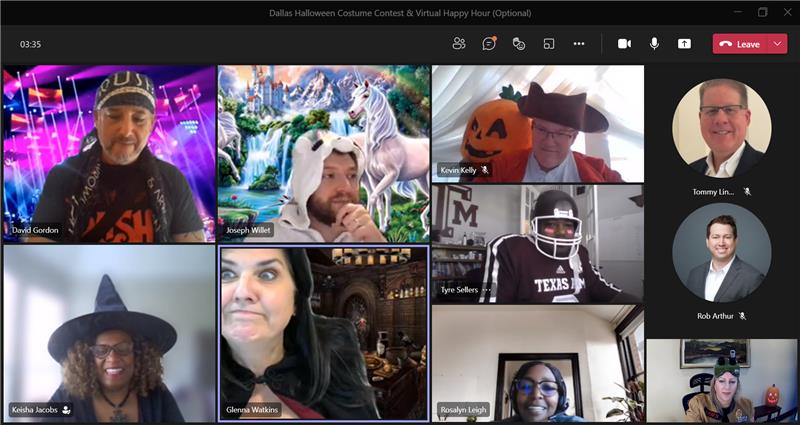Click the Share content tray icon
The height and width of the screenshot is (425, 800).
coord(684,44)
